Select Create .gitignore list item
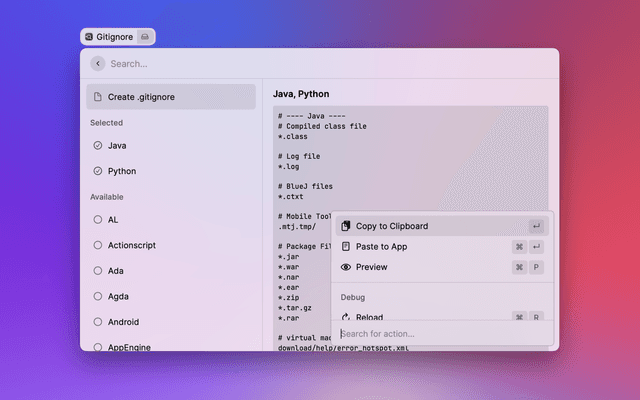Image resolution: width=640 pixels, height=400 pixels. [170, 97]
